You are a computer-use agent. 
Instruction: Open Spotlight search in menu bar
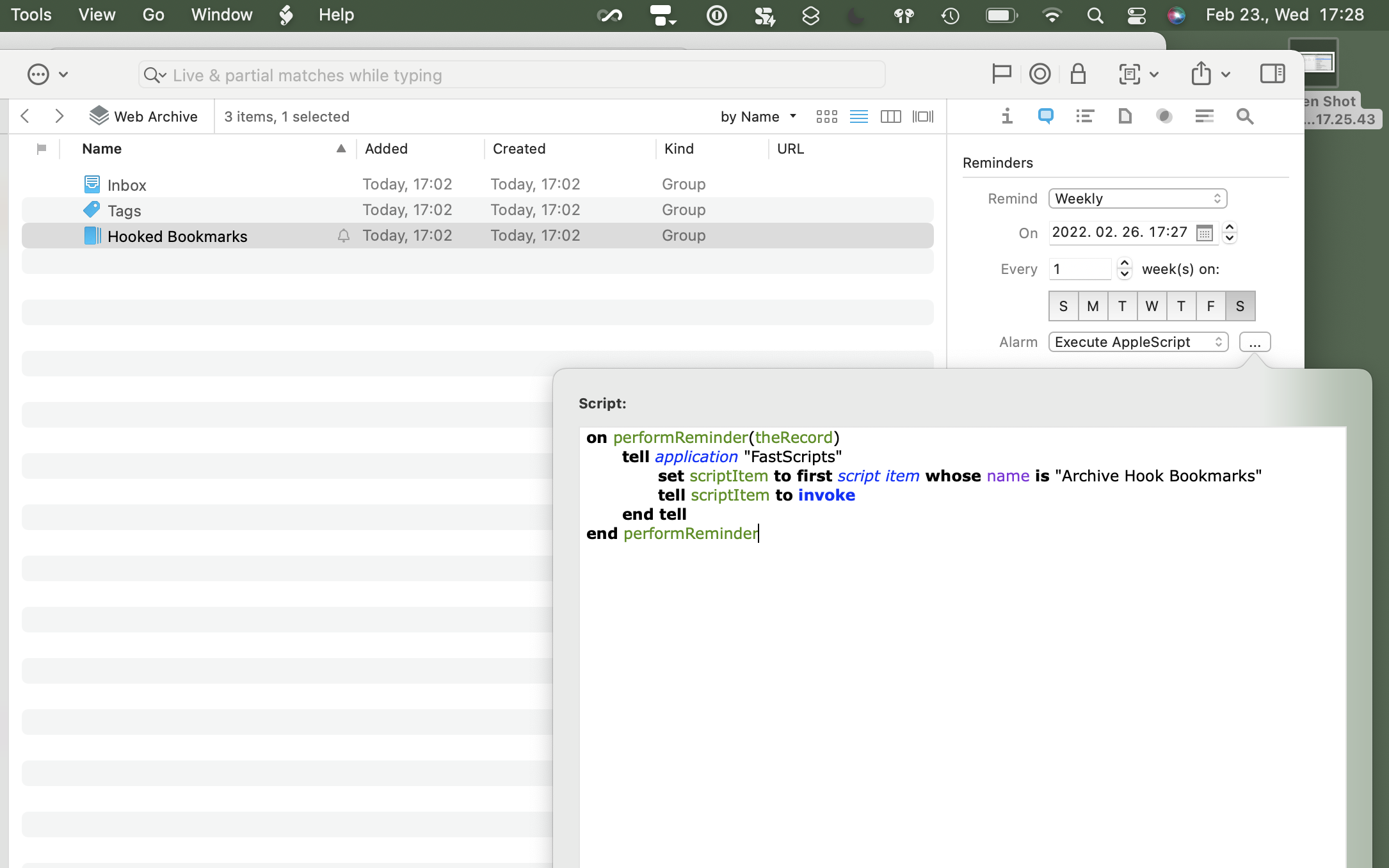[x=1095, y=15]
